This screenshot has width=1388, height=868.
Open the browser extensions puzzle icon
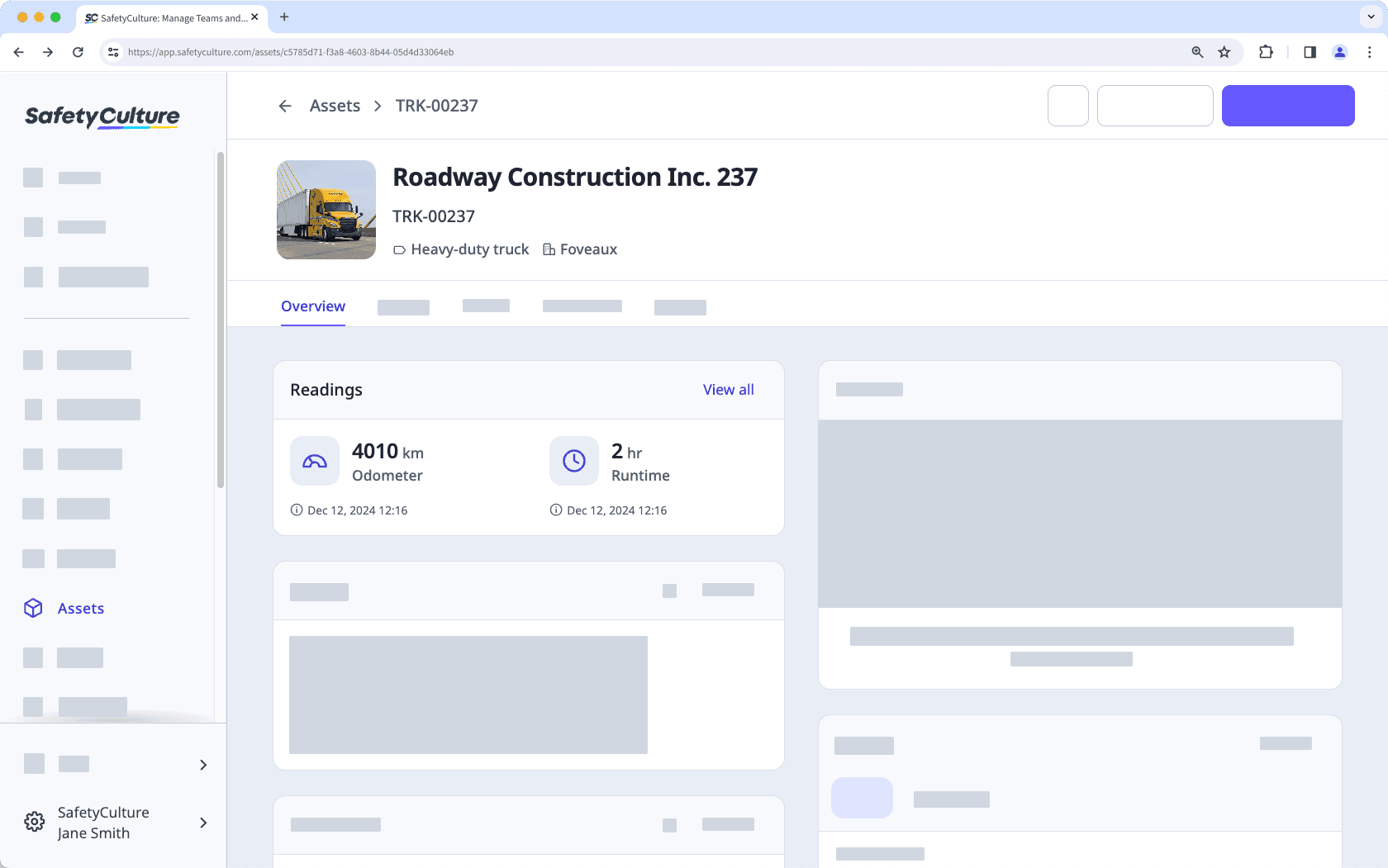pos(1266,52)
